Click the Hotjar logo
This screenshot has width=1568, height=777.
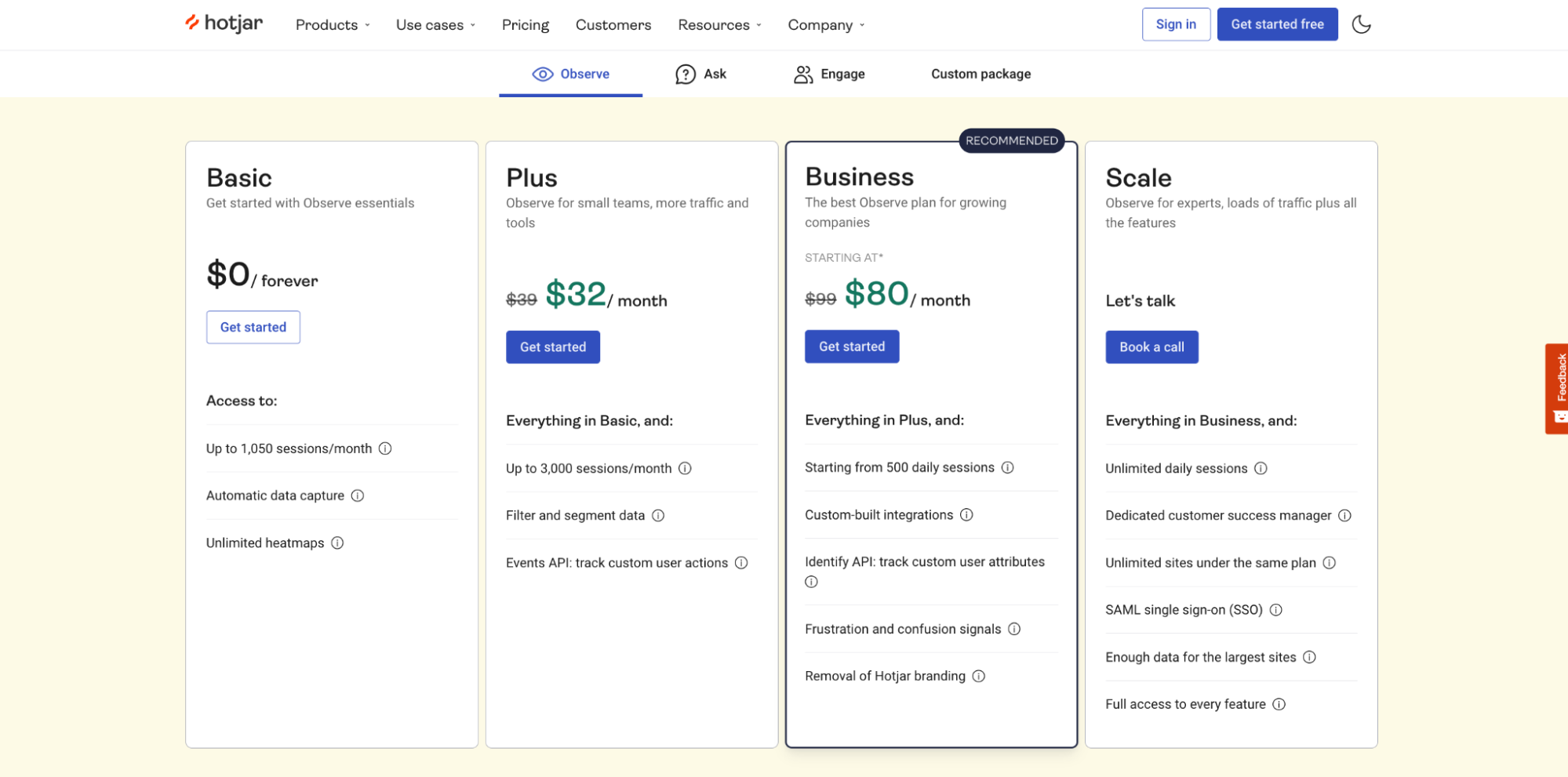click(224, 24)
